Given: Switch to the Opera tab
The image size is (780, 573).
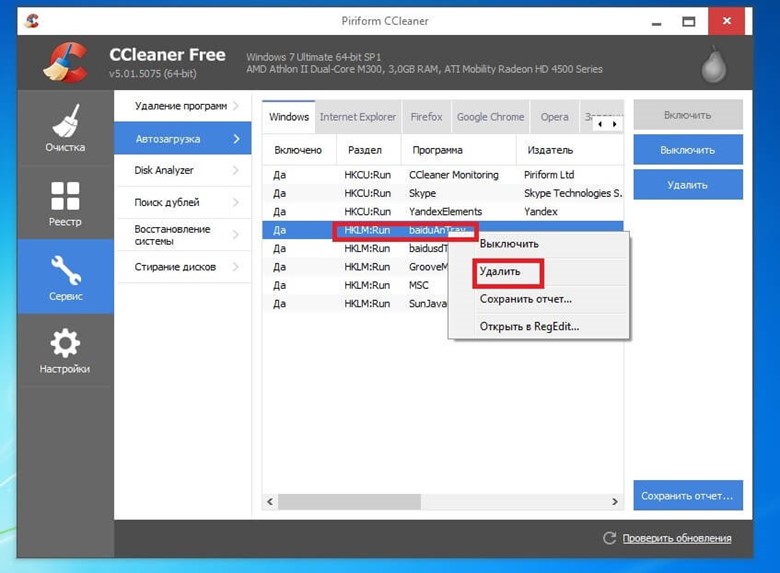Looking at the screenshot, I should click(x=555, y=117).
